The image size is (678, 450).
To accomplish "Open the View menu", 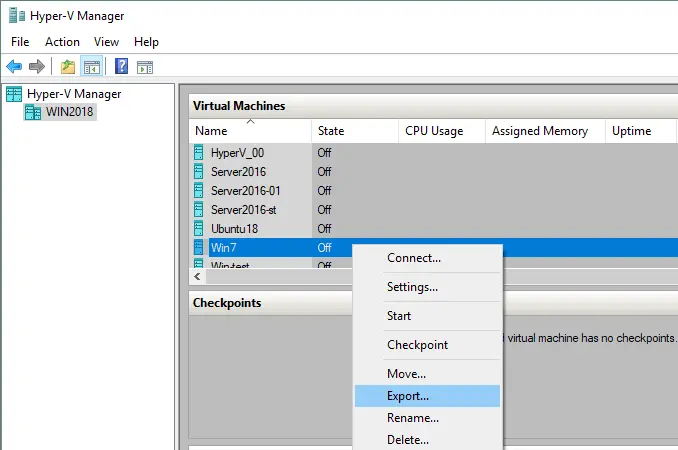I will click(106, 42).
